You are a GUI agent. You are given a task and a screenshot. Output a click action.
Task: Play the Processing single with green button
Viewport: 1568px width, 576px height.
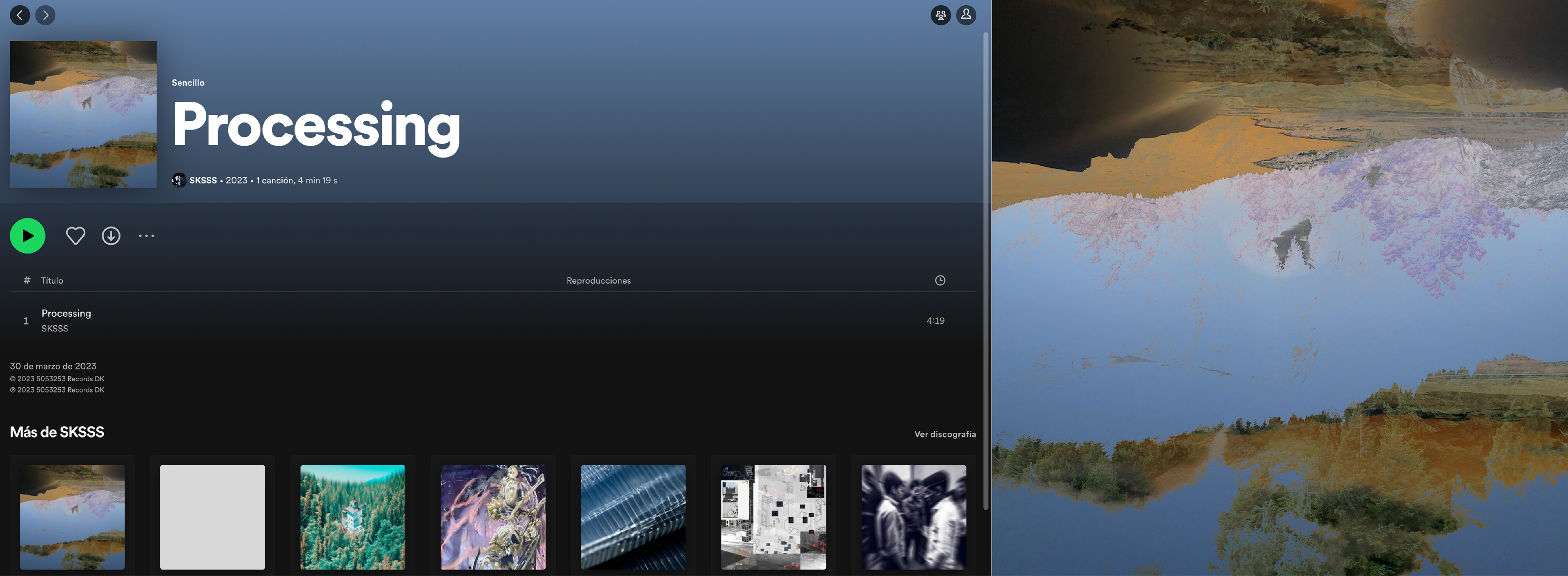27,236
